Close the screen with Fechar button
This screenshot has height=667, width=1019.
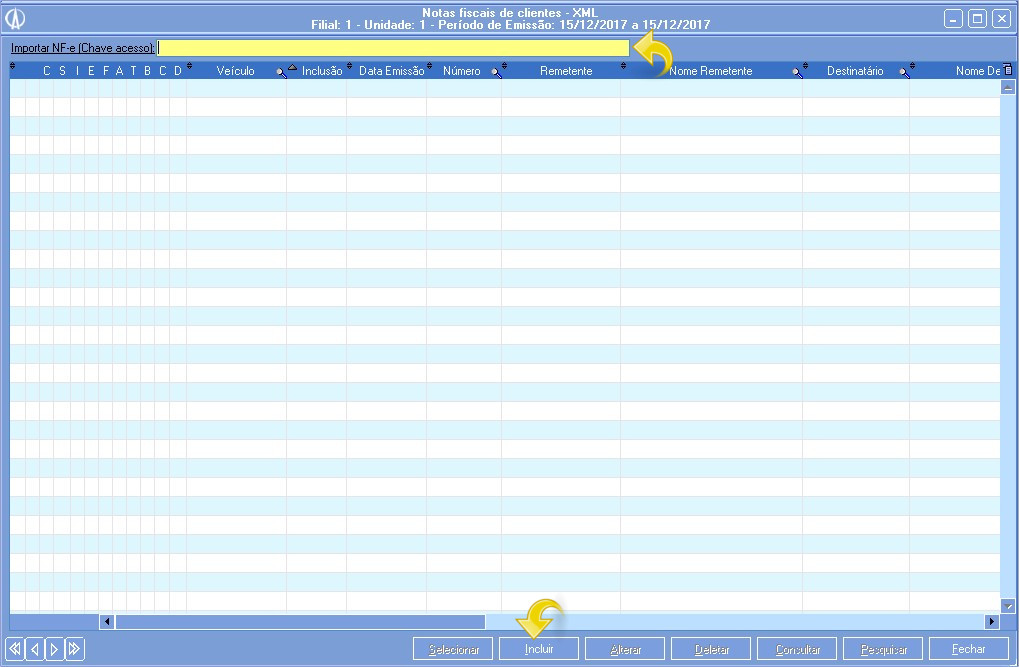pyautogui.click(x=968, y=649)
